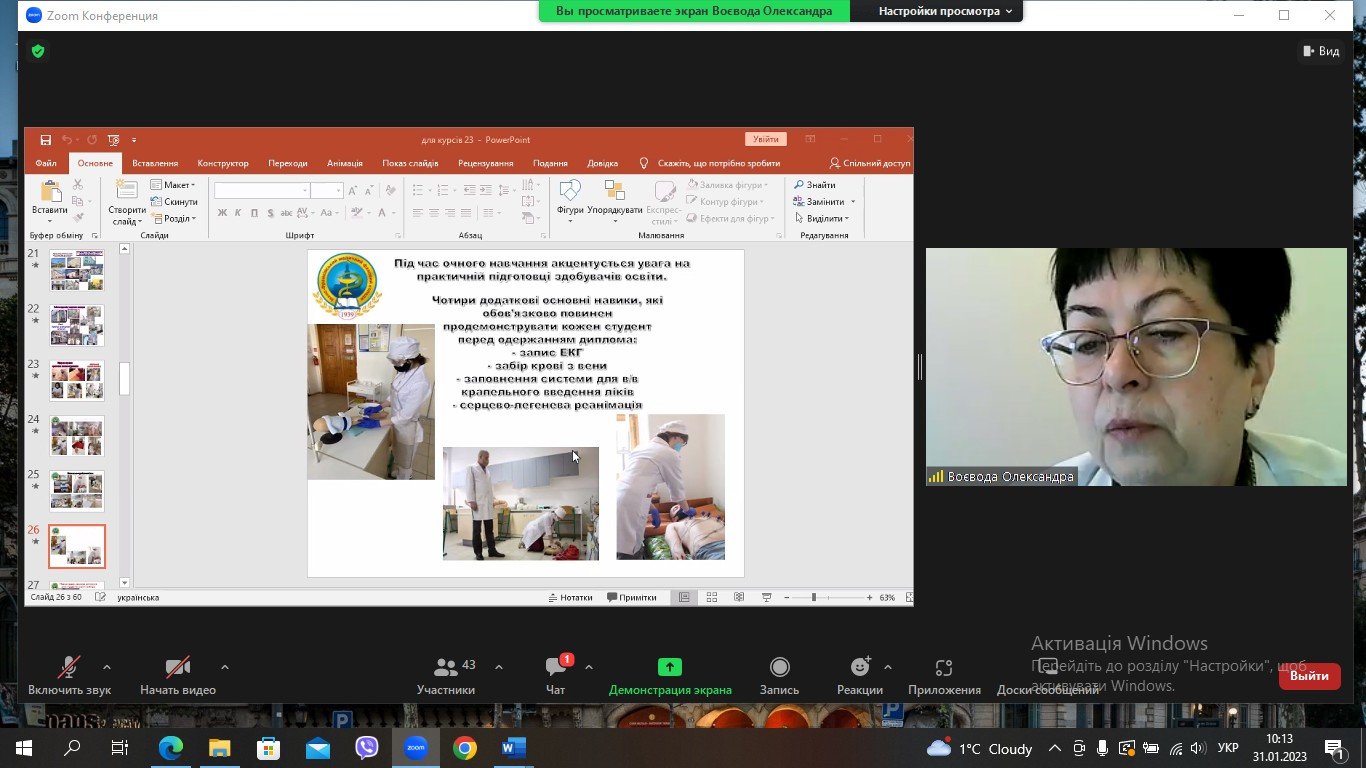Screen dimensions: 1366x768
Task: Unmute the microphone in Zoom
Action: [x=69, y=668]
